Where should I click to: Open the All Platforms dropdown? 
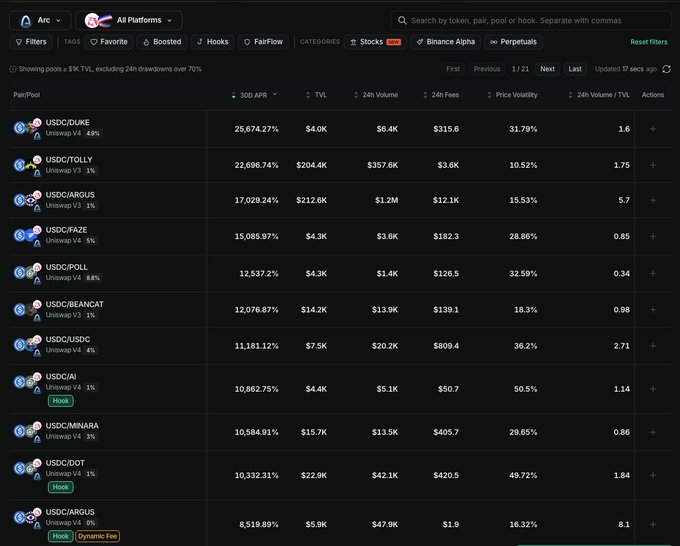click(129, 20)
